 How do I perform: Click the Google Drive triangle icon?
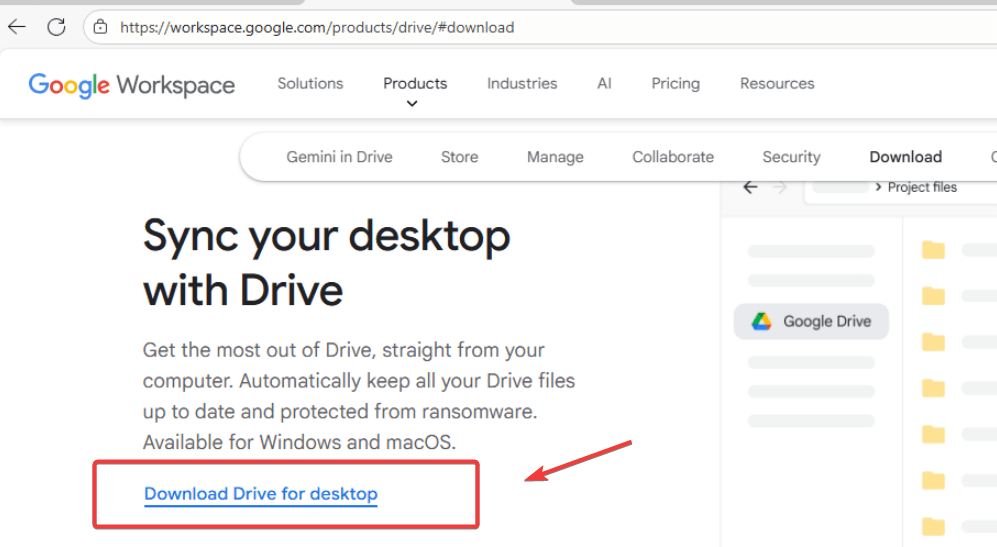click(x=762, y=321)
